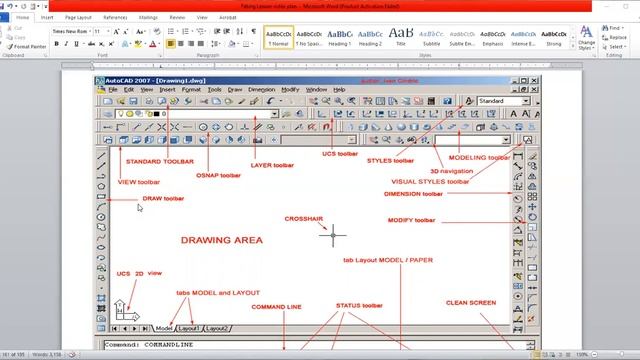Expand the Styles pane launcher
The image size is (640, 360).
coord(595,55)
